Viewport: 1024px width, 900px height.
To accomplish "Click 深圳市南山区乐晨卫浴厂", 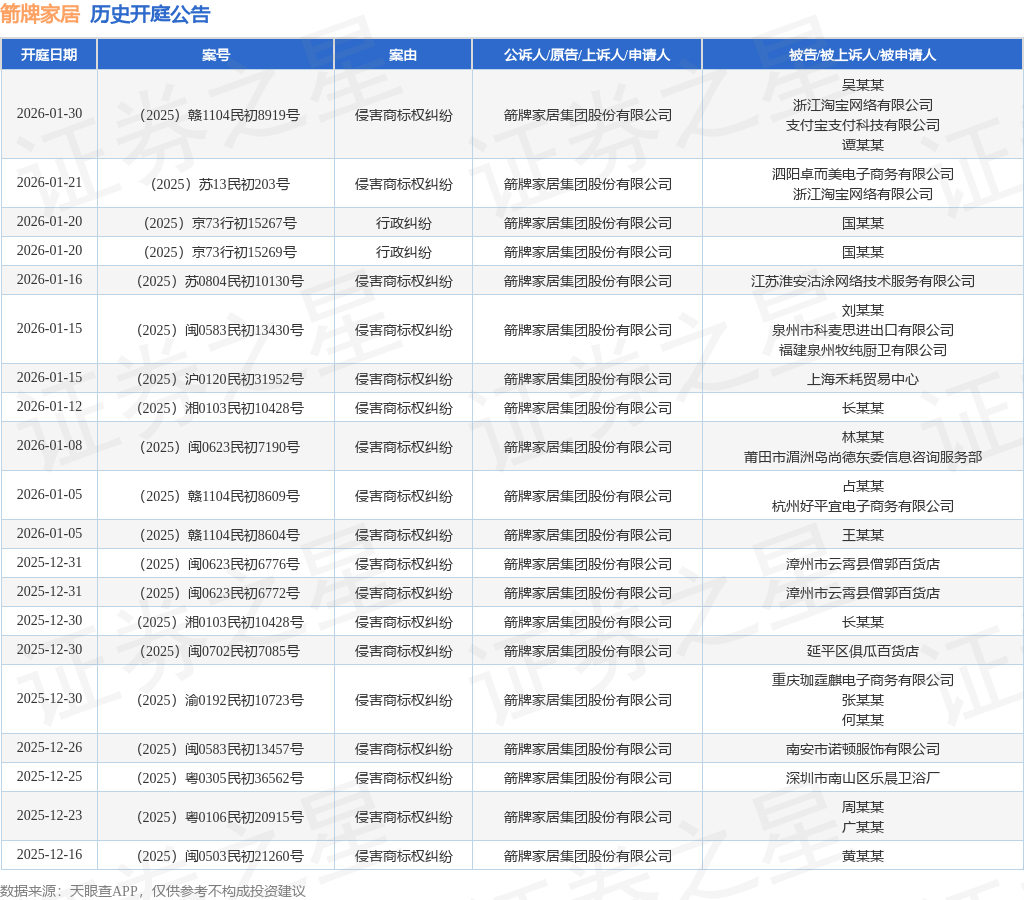I will (862, 778).
